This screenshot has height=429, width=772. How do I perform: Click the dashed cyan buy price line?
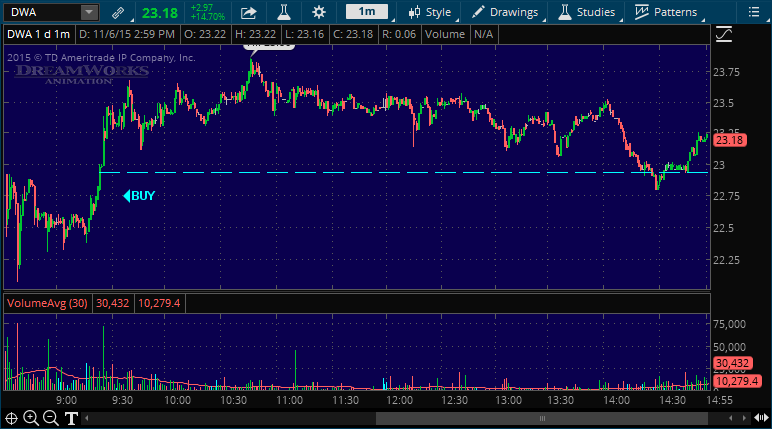[x=404, y=172]
